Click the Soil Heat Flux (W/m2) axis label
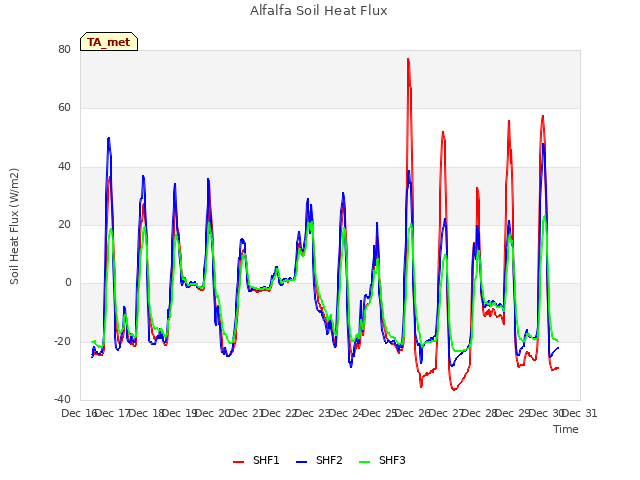Viewport: 640px width, 480px height. (14, 226)
